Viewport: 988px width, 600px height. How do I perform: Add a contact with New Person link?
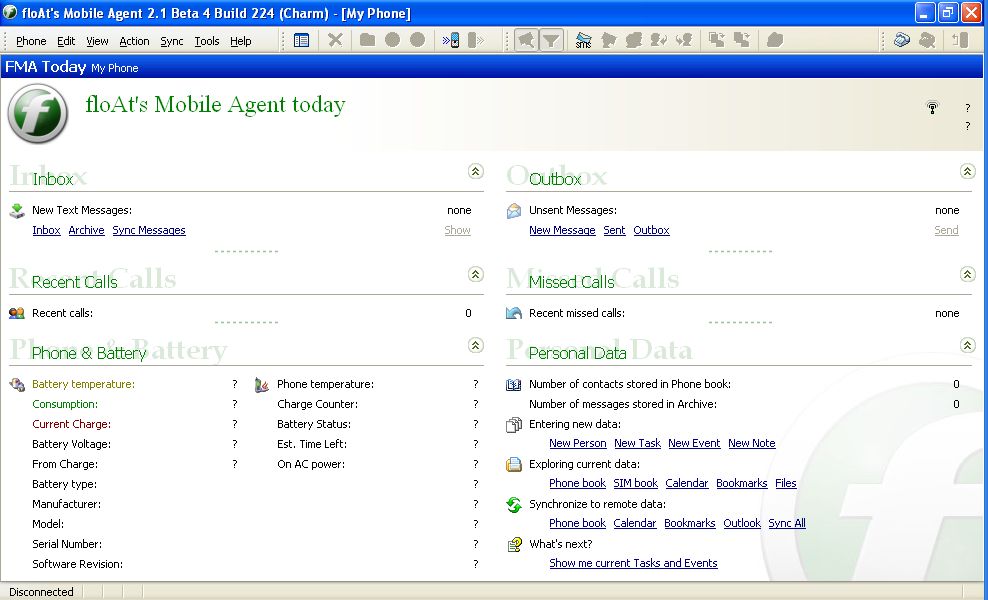tap(578, 443)
